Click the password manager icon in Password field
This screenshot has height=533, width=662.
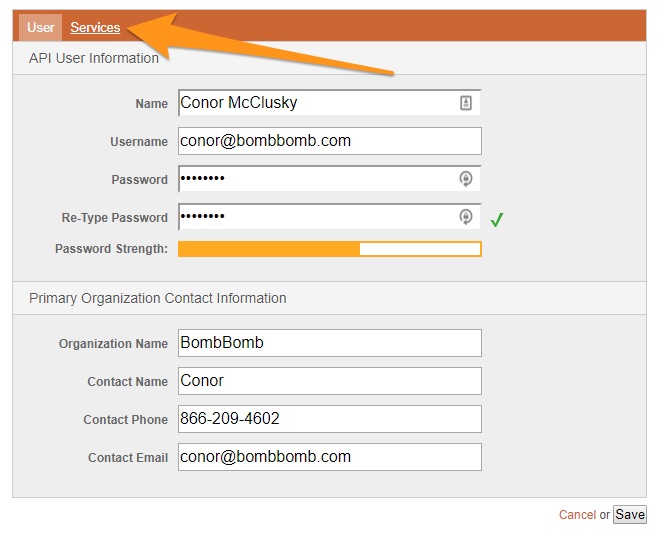pyautogui.click(x=465, y=179)
